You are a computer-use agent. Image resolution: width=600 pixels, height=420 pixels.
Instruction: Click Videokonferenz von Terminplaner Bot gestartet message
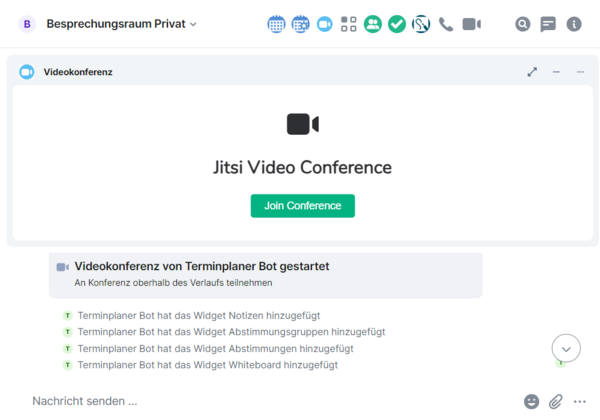click(x=202, y=266)
